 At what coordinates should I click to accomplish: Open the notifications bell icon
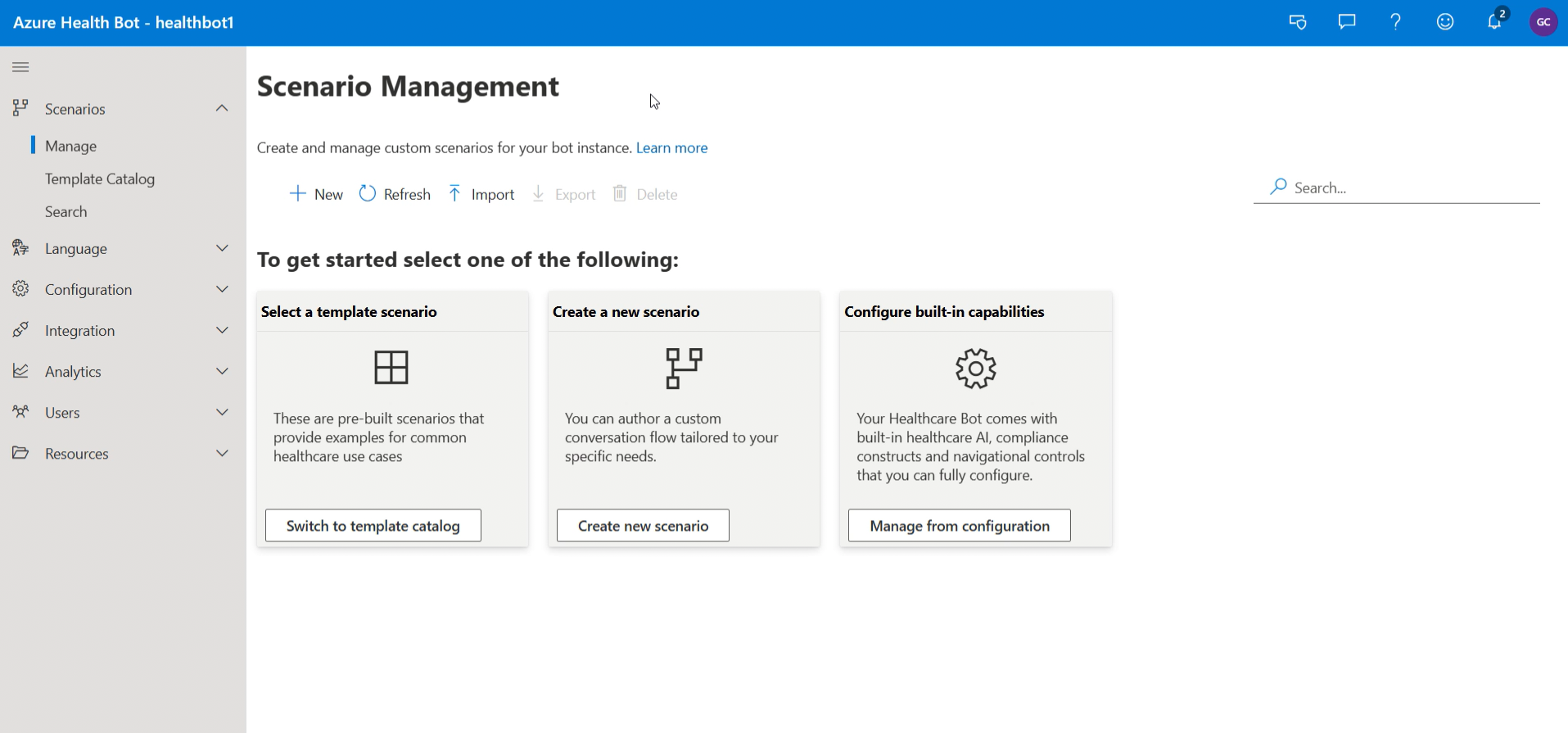(1495, 21)
